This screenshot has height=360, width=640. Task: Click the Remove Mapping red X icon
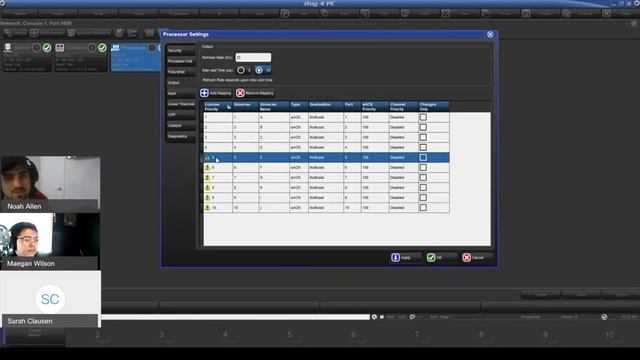(x=240, y=93)
